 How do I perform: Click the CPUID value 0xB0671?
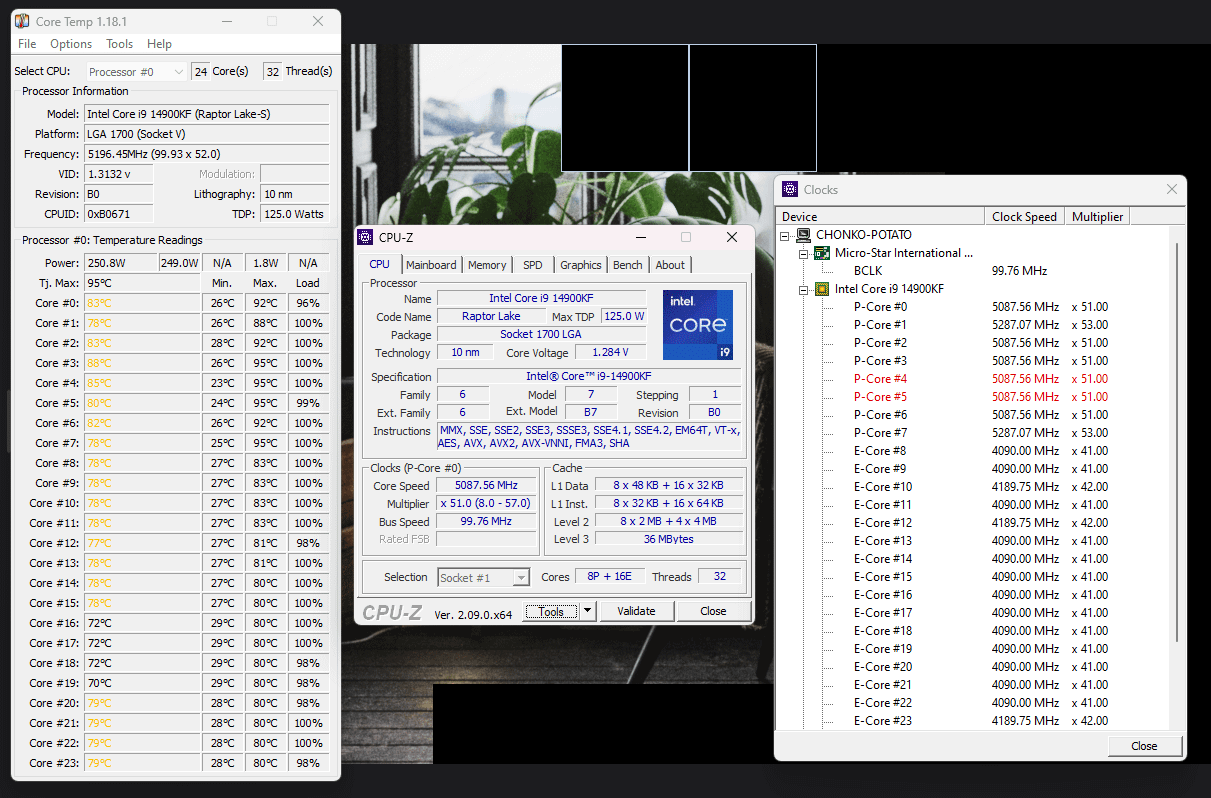(x=119, y=214)
